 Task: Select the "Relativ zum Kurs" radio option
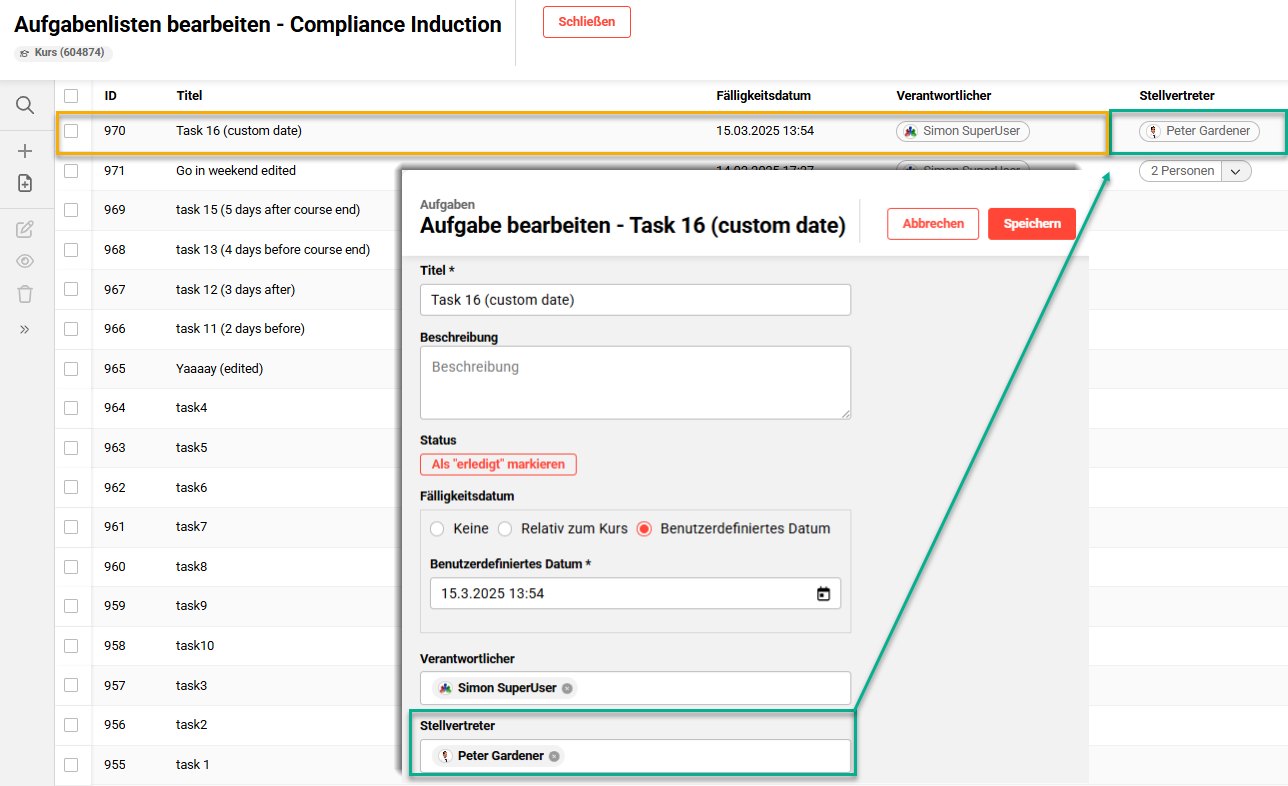505,529
